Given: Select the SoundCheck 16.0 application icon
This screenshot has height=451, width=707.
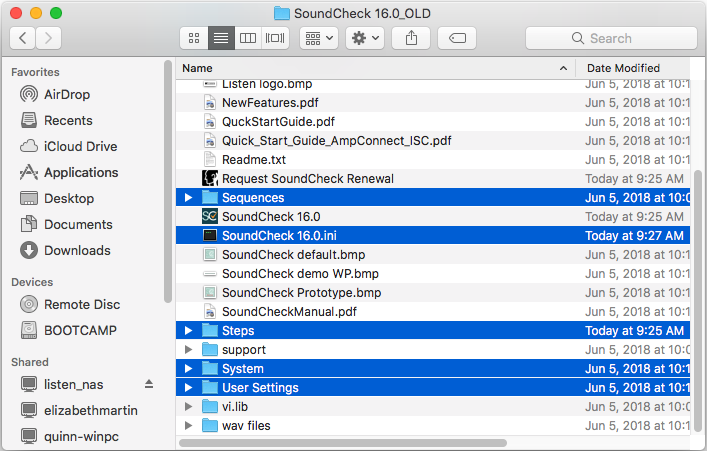Looking at the screenshot, I should 210,216.
